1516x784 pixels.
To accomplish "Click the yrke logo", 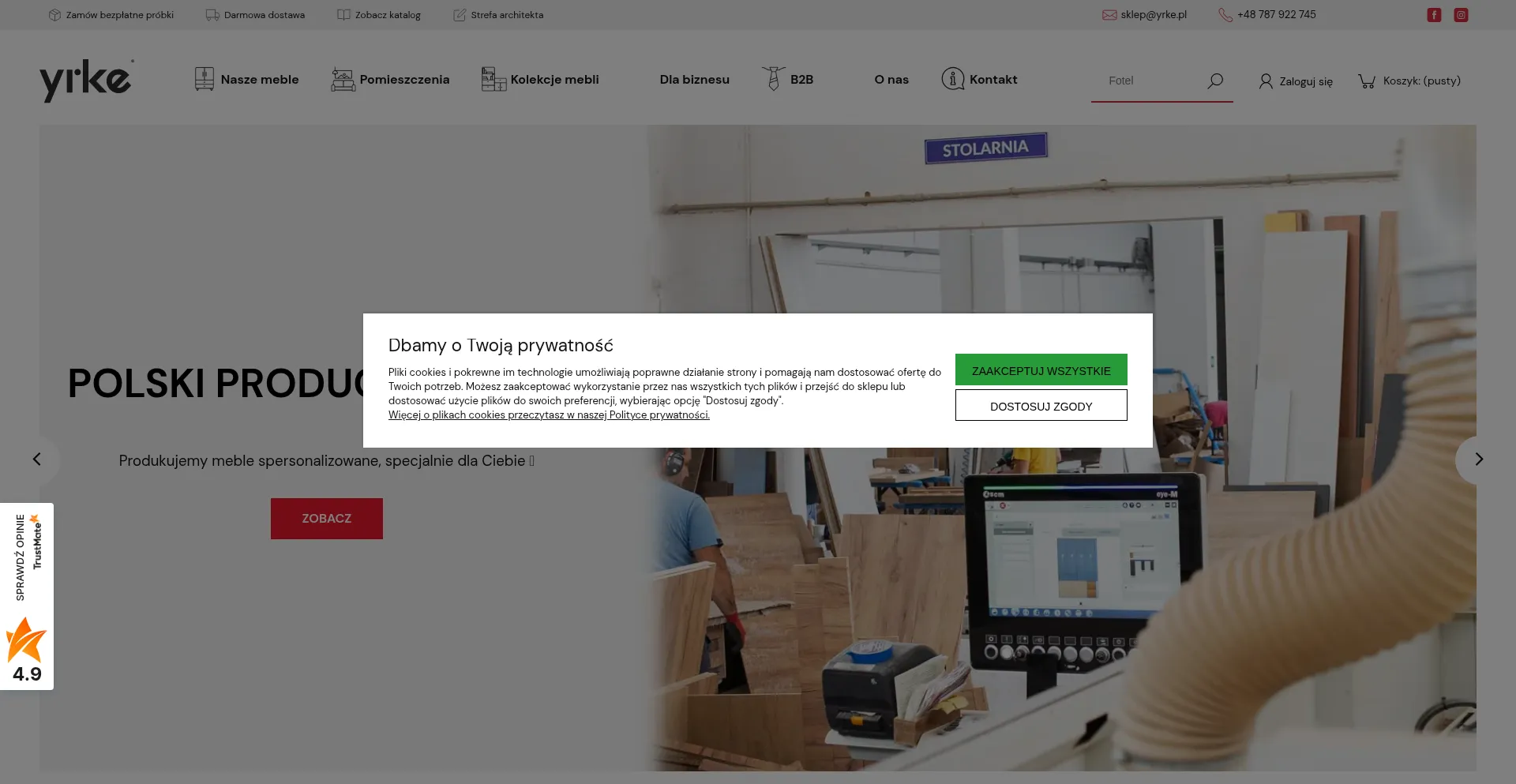I will coord(86,80).
